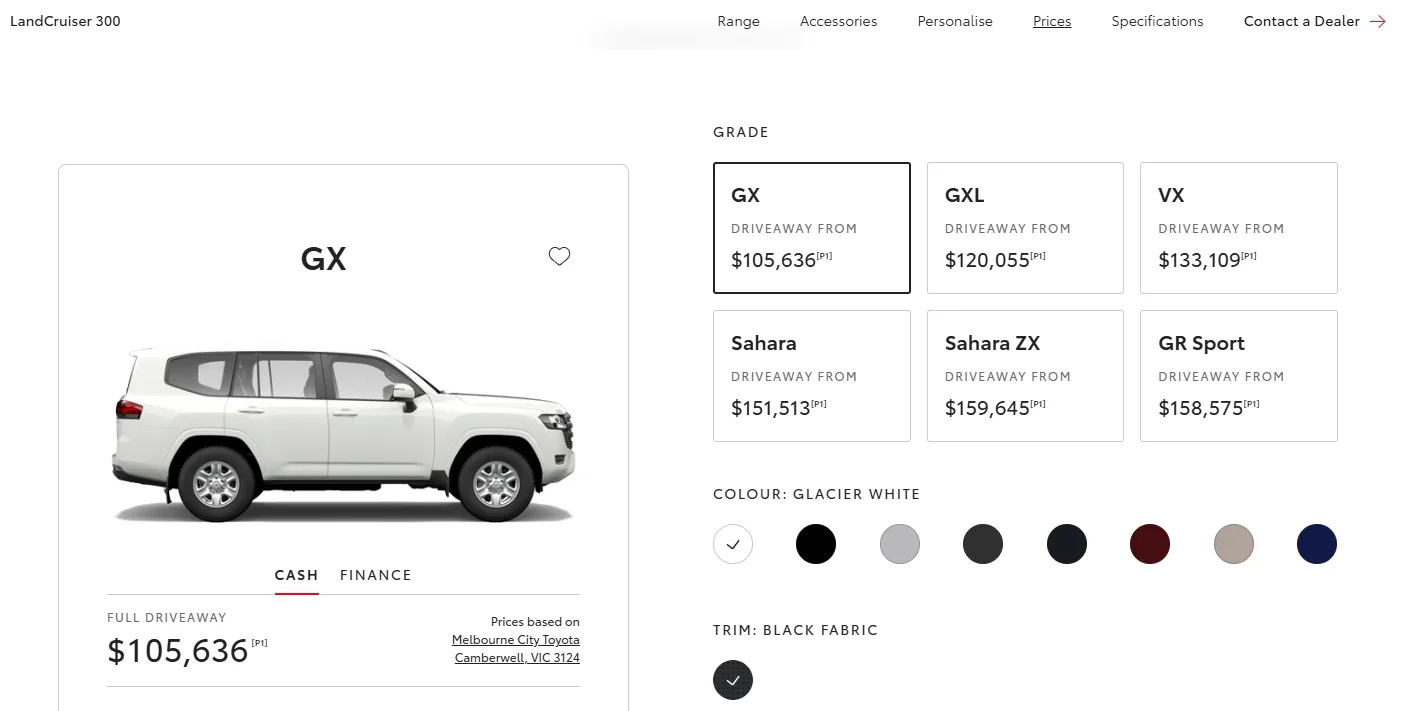Viewport: 1410px width, 711px height.
Task: Switch to the Finance tab
Action: (x=376, y=575)
